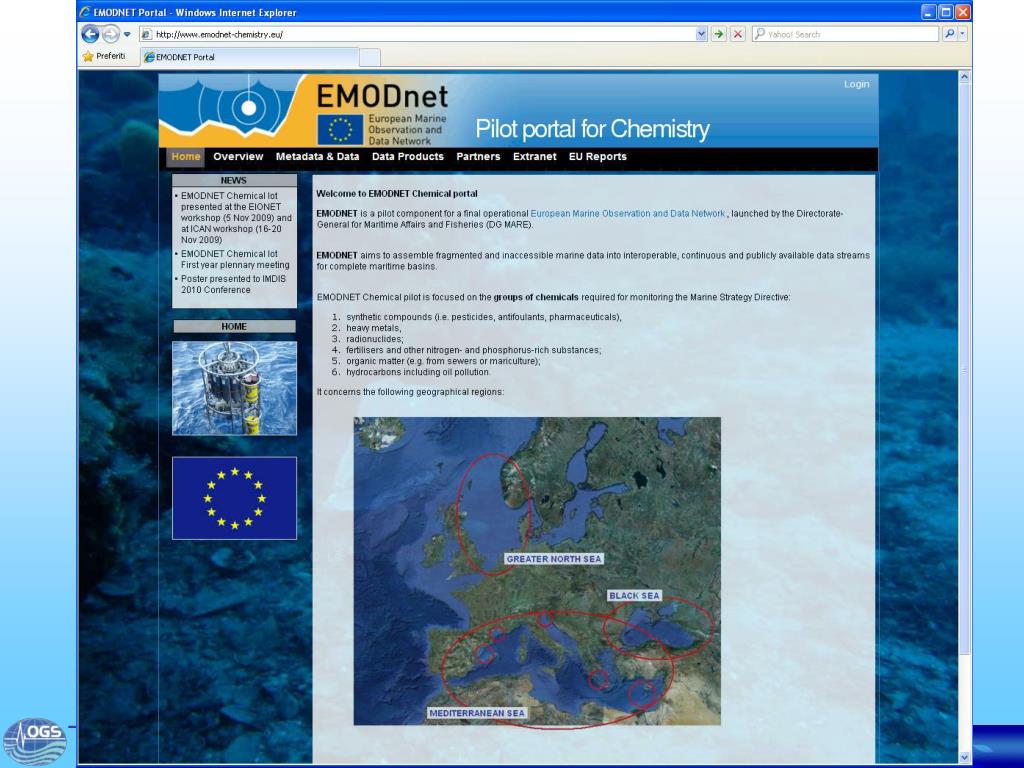Image resolution: width=1024 pixels, height=768 pixels.
Task: Open the First year plennary meeting news
Action: [x=235, y=259]
